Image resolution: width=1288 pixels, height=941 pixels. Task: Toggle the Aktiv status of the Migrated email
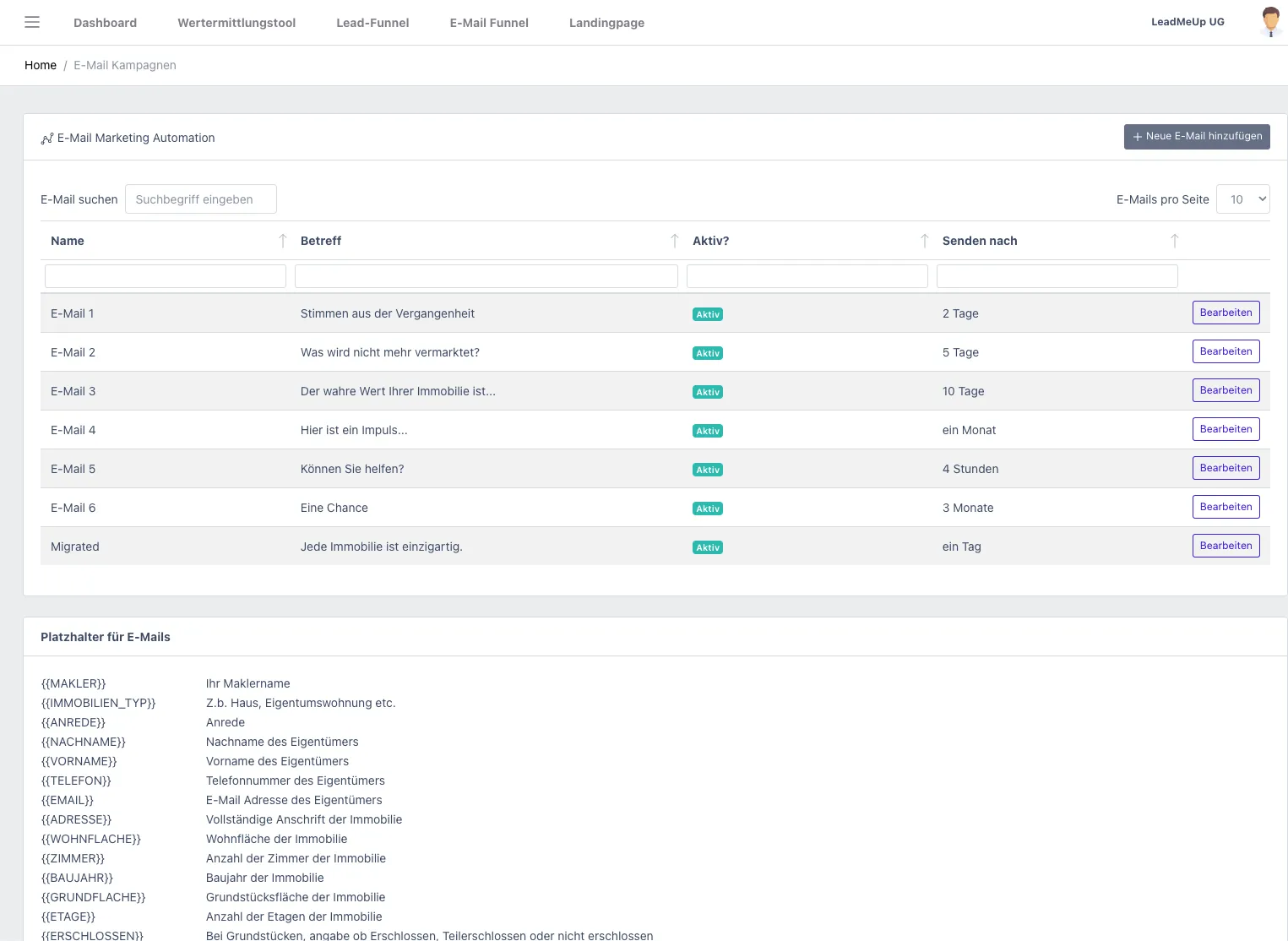tap(707, 547)
